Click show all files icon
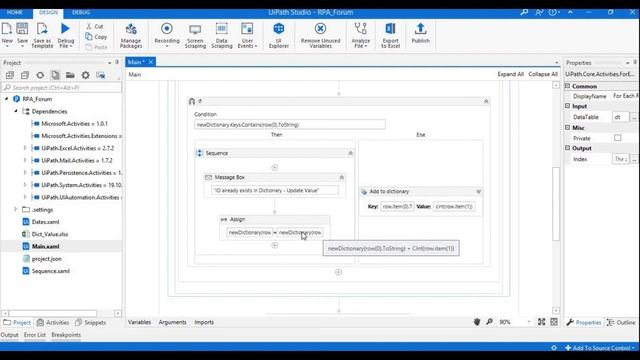This screenshot has width=640, height=360. pos(55,75)
